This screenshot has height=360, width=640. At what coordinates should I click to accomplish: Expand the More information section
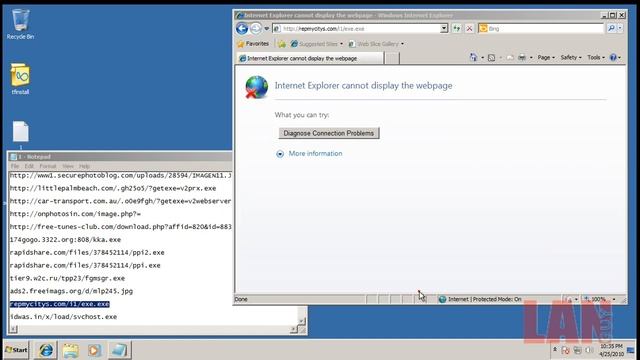309,153
